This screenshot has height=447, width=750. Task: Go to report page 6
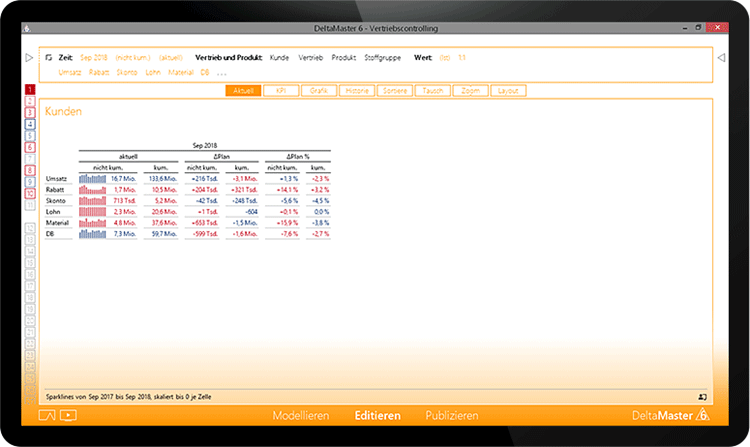tap(30, 147)
